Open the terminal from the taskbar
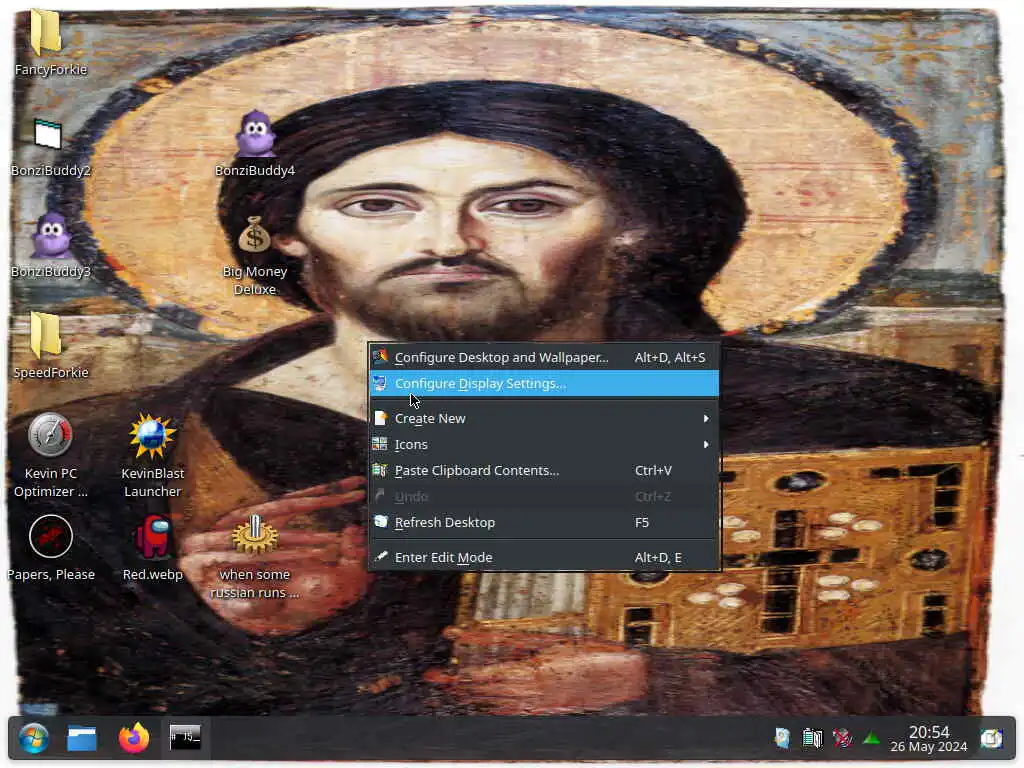The width and height of the screenshot is (1024, 768). pyautogui.click(x=185, y=737)
